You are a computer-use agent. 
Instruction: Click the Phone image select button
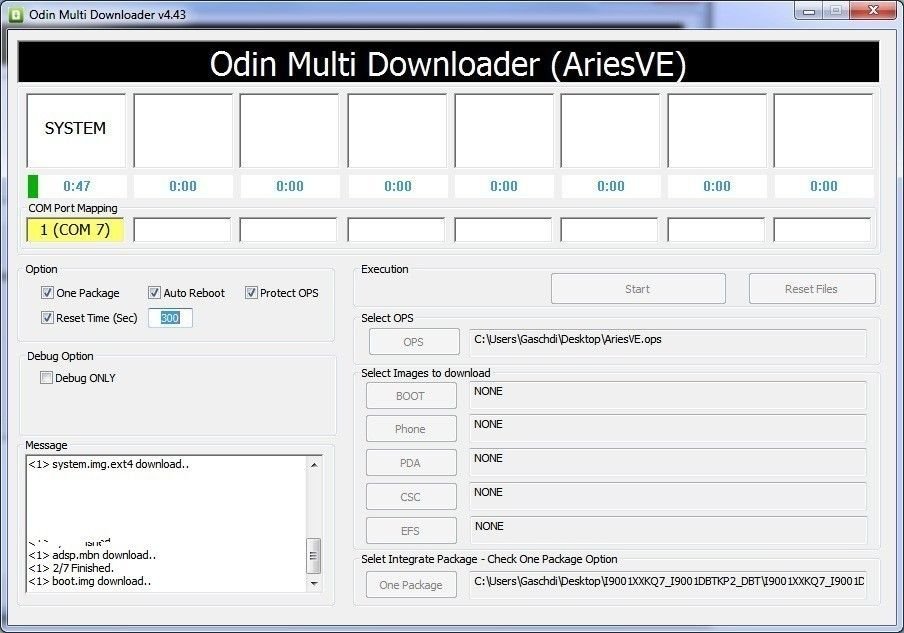tap(411, 429)
